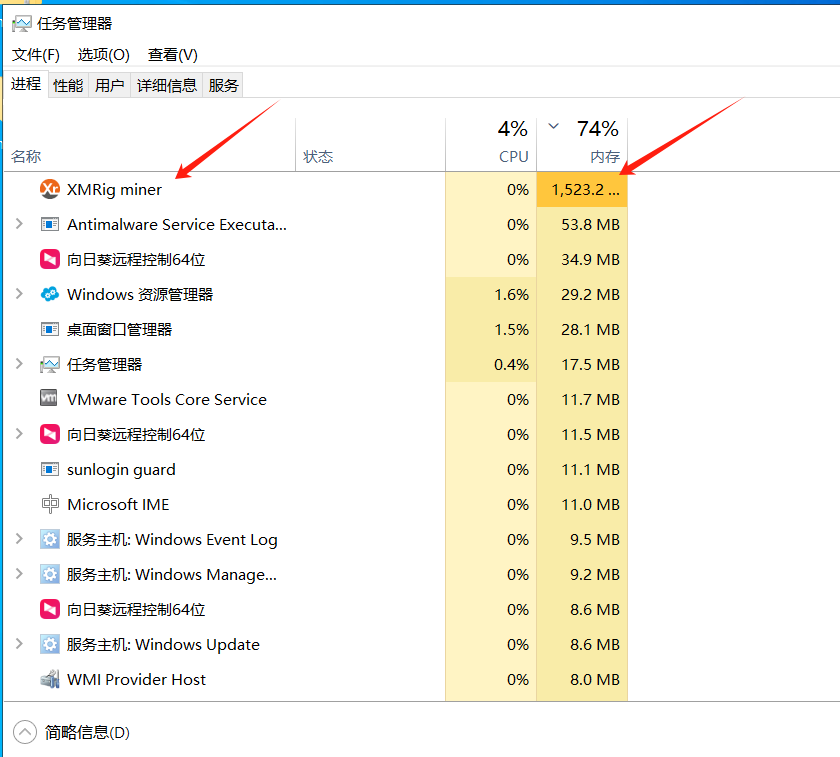This screenshot has width=840, height=757.
Task: Switch to the 服务 tab
Action: click(223, 85)
